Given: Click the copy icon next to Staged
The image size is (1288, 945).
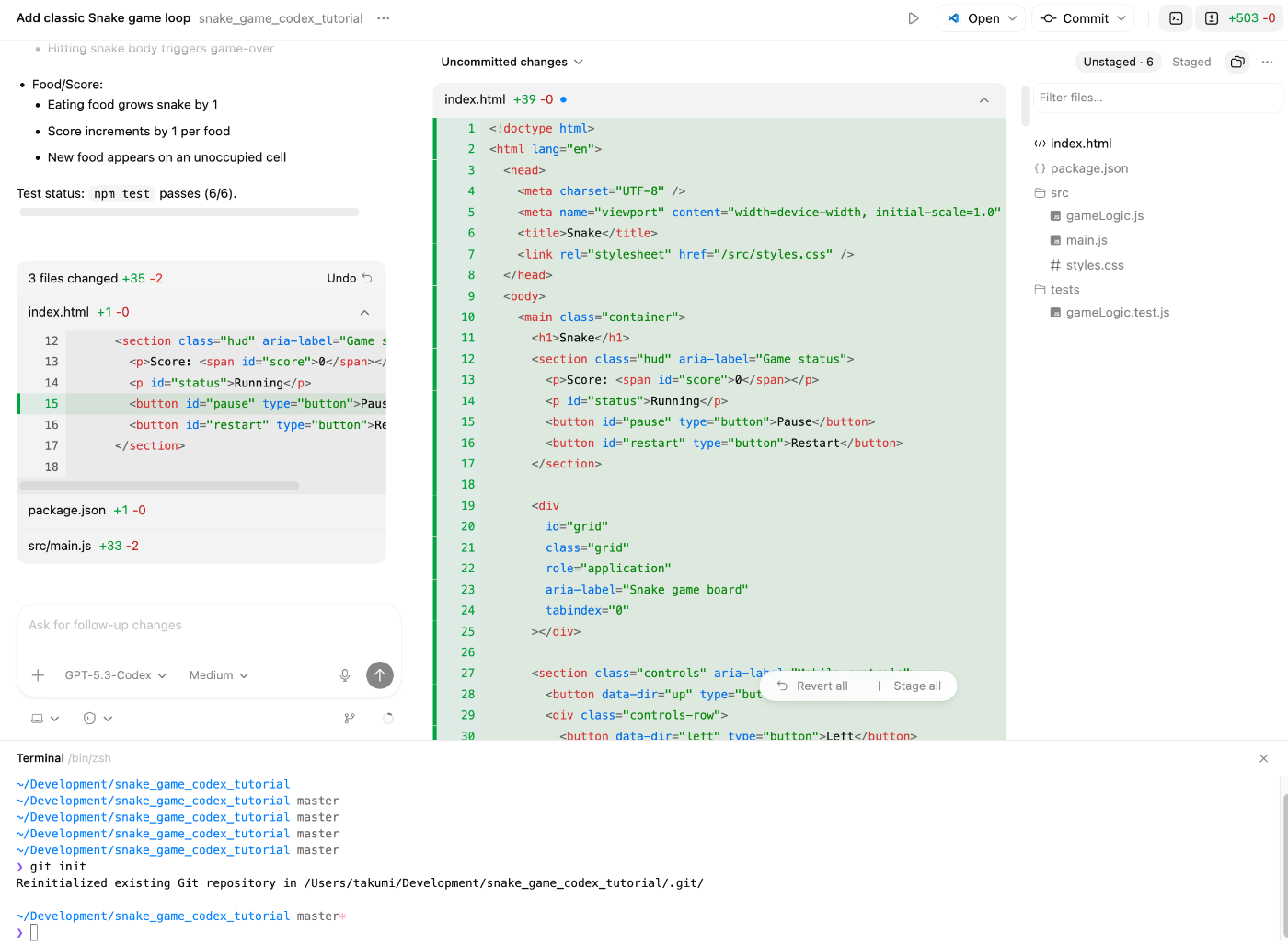Looking at the screenshot, I should pyautogui.click(x=1237, y=62).
